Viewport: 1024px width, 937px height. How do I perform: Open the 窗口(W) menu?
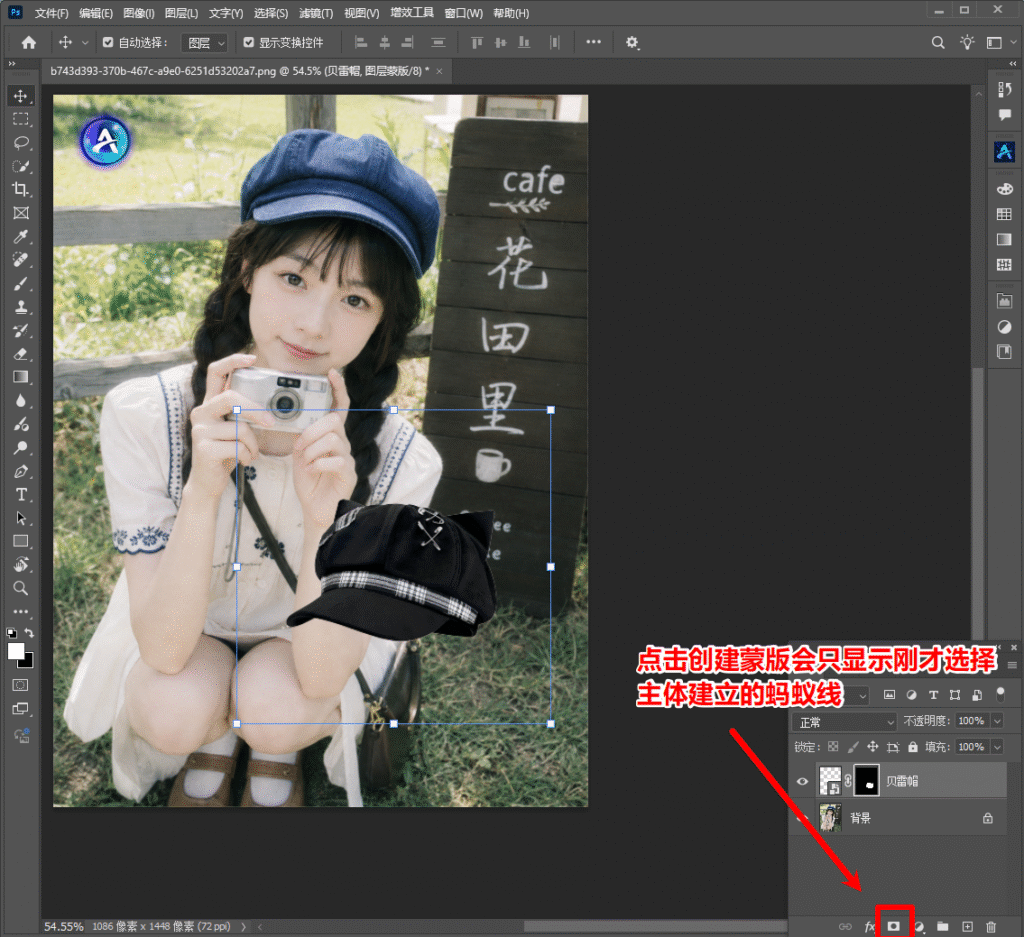[464, 13]
